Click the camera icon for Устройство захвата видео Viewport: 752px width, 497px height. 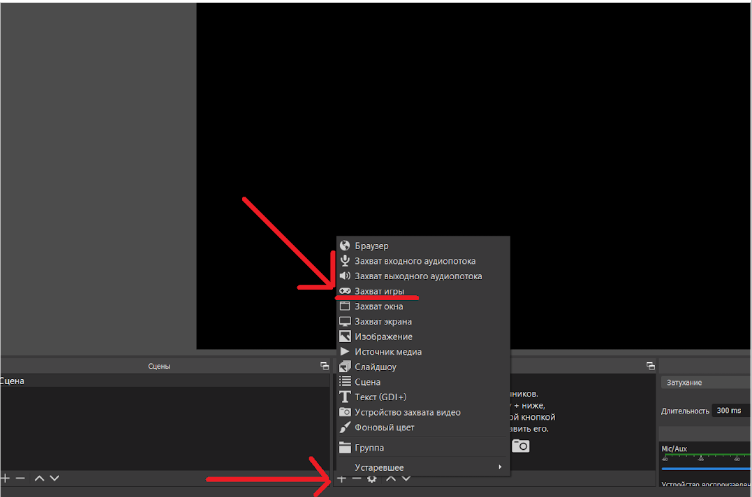345,412
